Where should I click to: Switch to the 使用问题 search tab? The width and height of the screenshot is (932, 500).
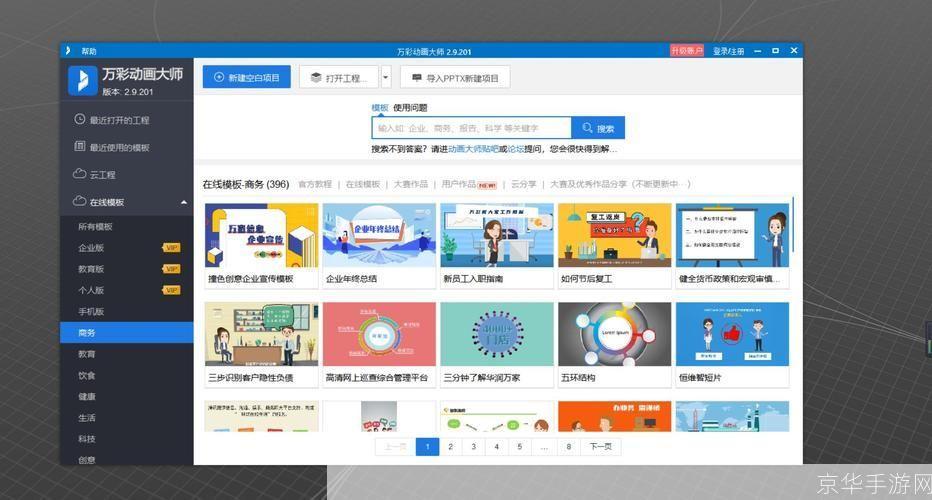pos(410,108)
